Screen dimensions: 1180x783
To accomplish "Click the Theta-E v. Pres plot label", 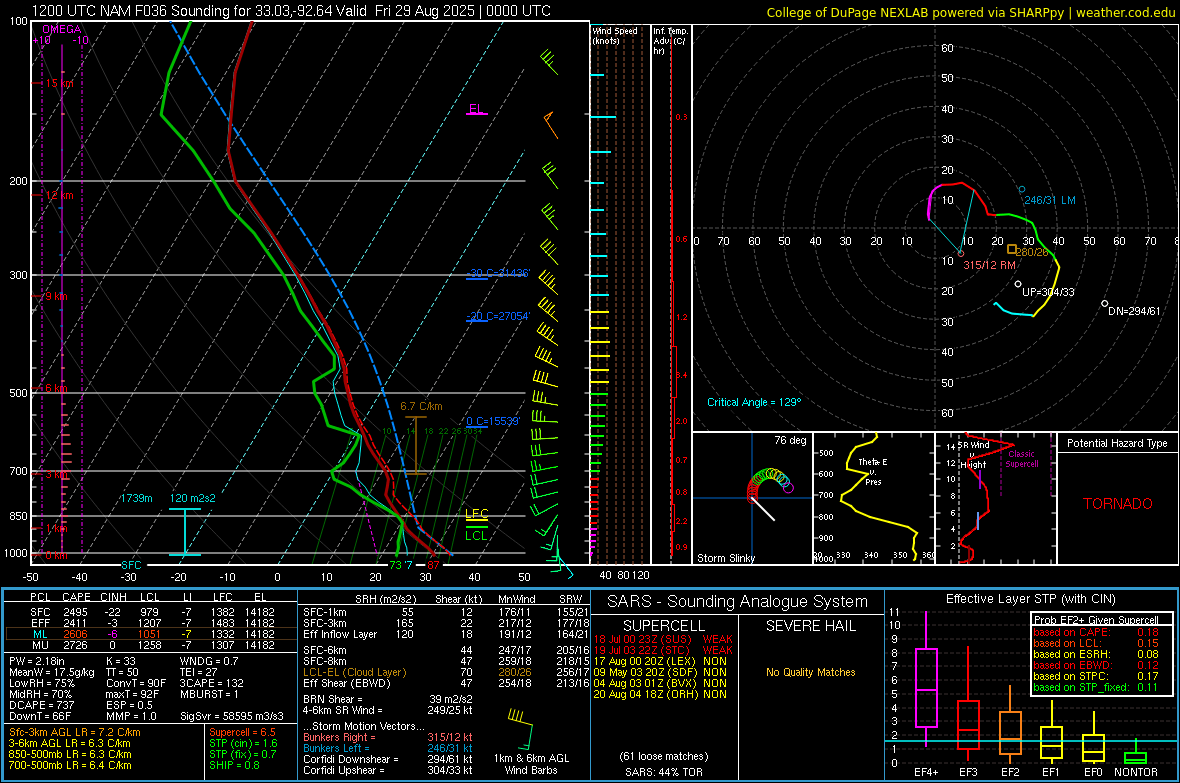I will click(873, 471).
